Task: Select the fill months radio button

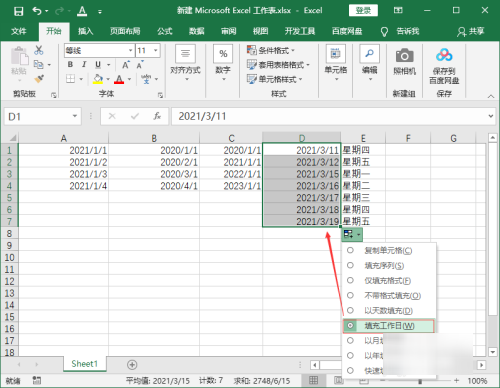Action: pyautogui.click(x=350, y=340)
